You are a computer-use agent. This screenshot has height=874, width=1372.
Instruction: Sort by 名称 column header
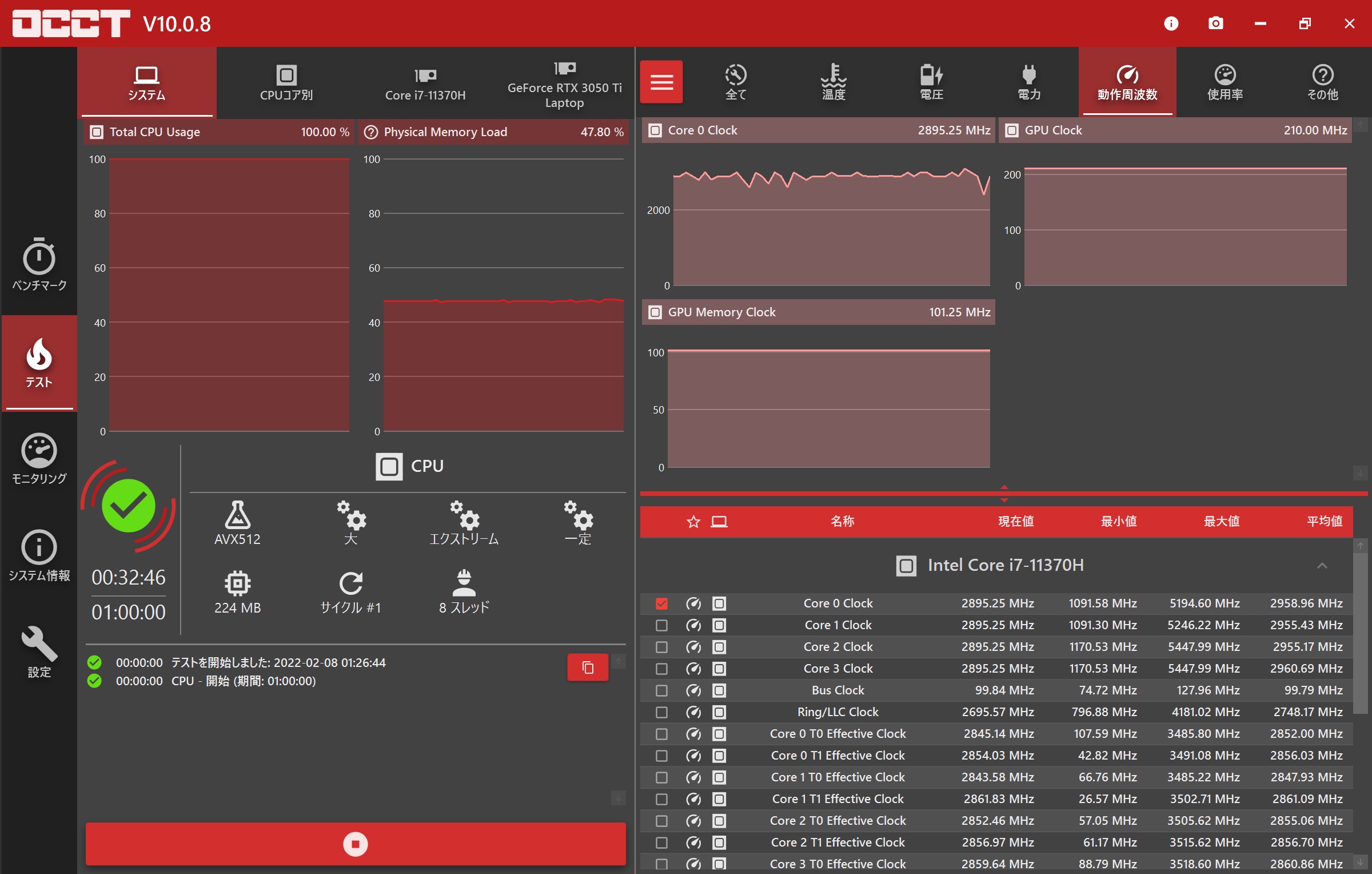pos(842,522)
